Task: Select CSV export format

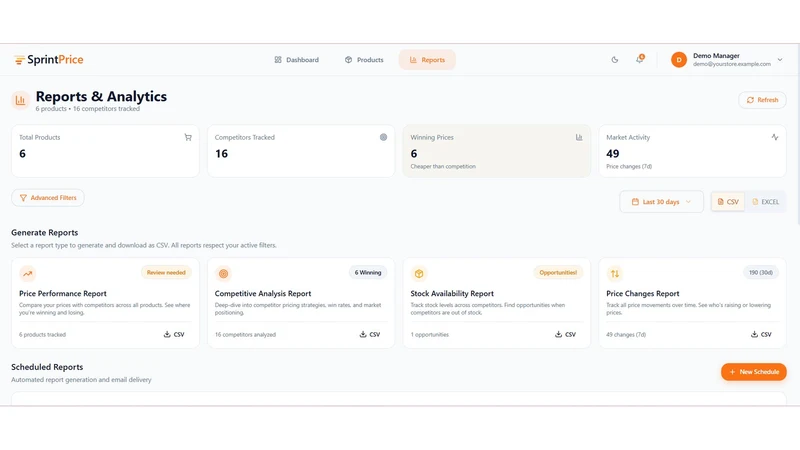Action: click(728, 202)
